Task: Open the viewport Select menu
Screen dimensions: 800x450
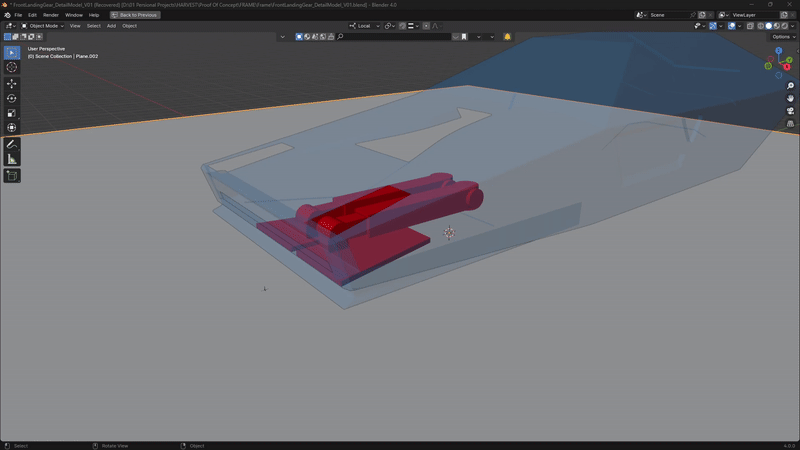Action: pyautogui.click(x=93, y=26)
